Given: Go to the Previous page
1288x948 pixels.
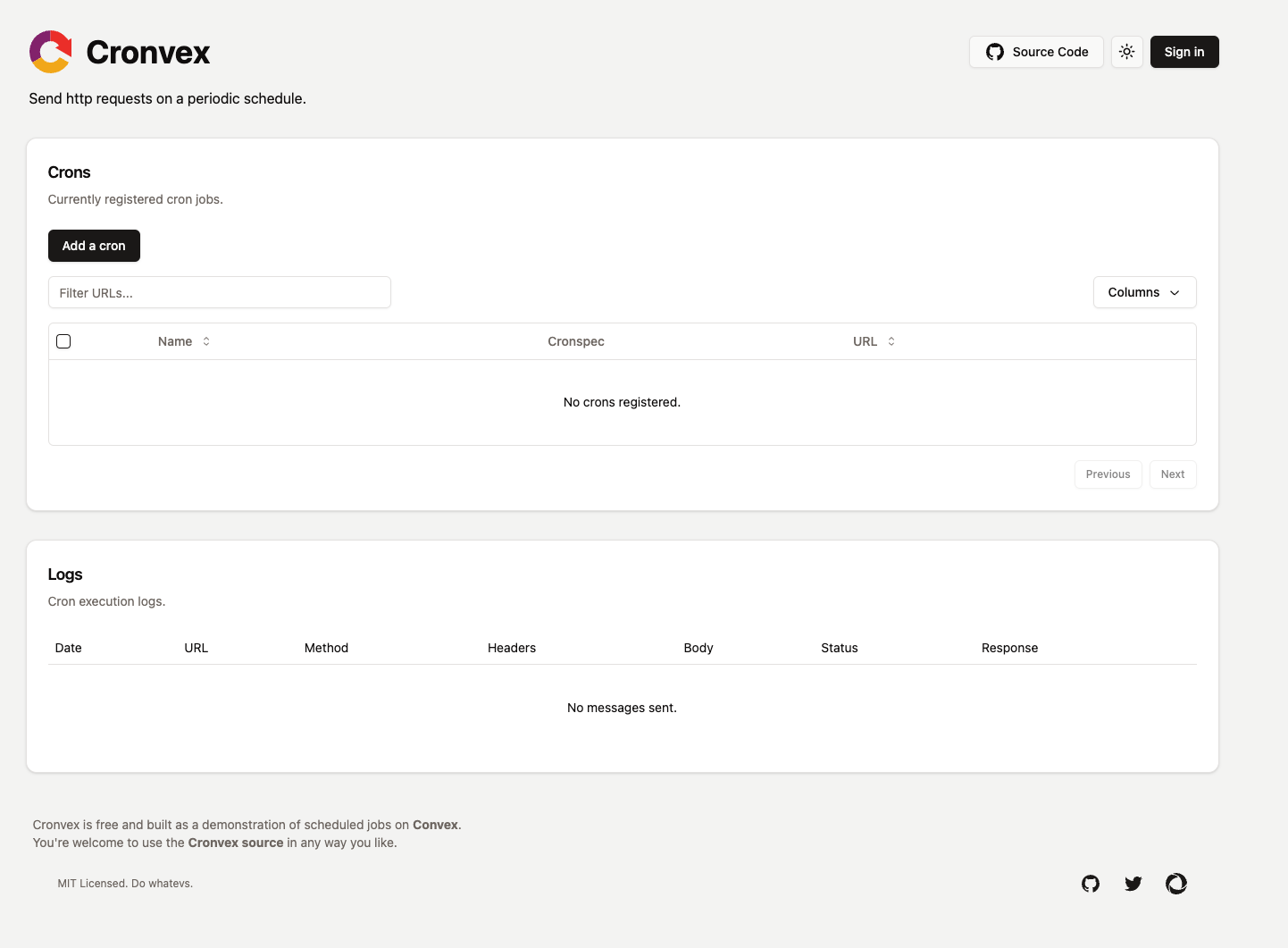Looking at the screenshot, I should pos(1108,474).
